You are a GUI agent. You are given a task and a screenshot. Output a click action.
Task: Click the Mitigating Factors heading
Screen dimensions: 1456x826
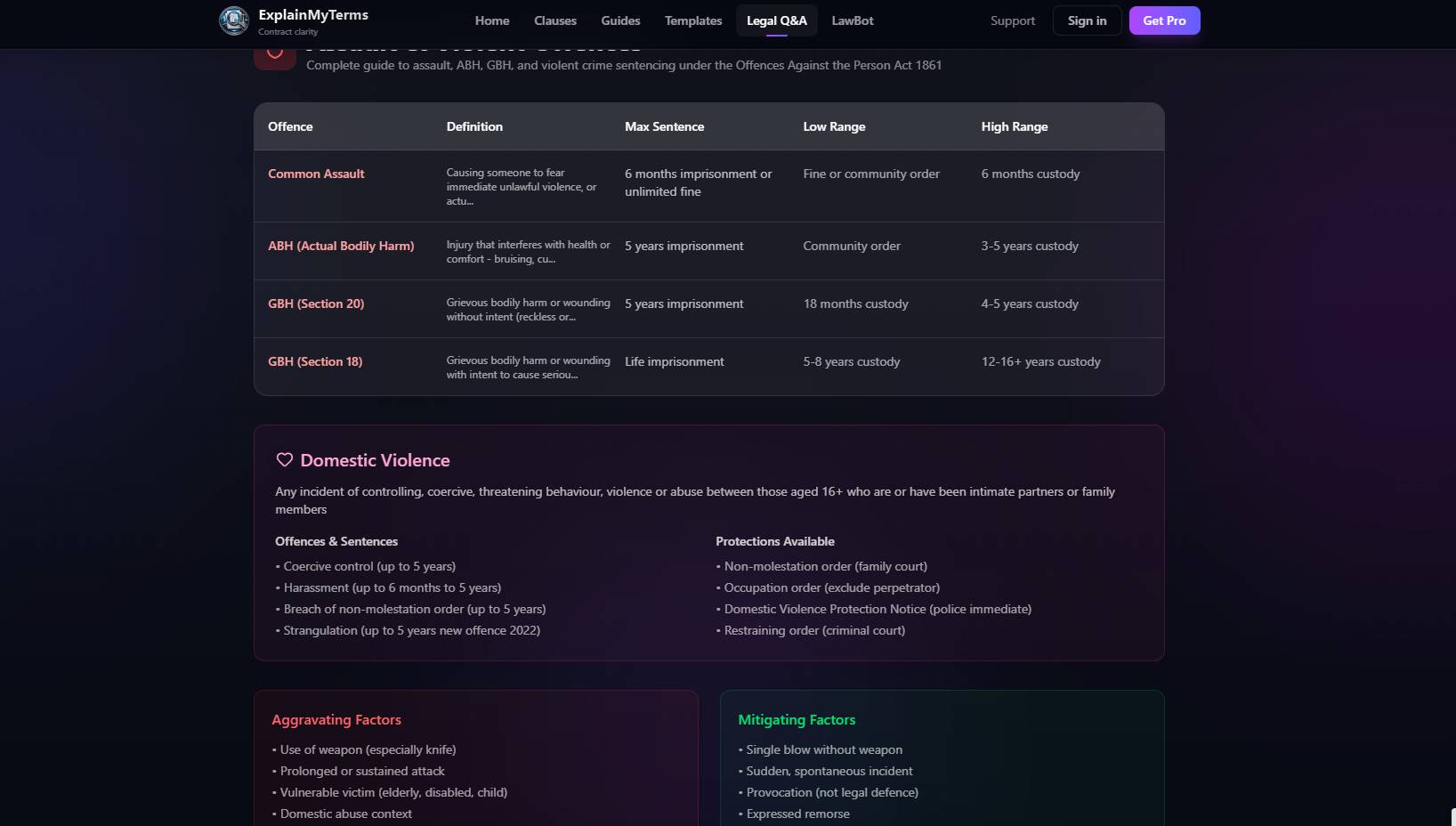pos(797,719)
